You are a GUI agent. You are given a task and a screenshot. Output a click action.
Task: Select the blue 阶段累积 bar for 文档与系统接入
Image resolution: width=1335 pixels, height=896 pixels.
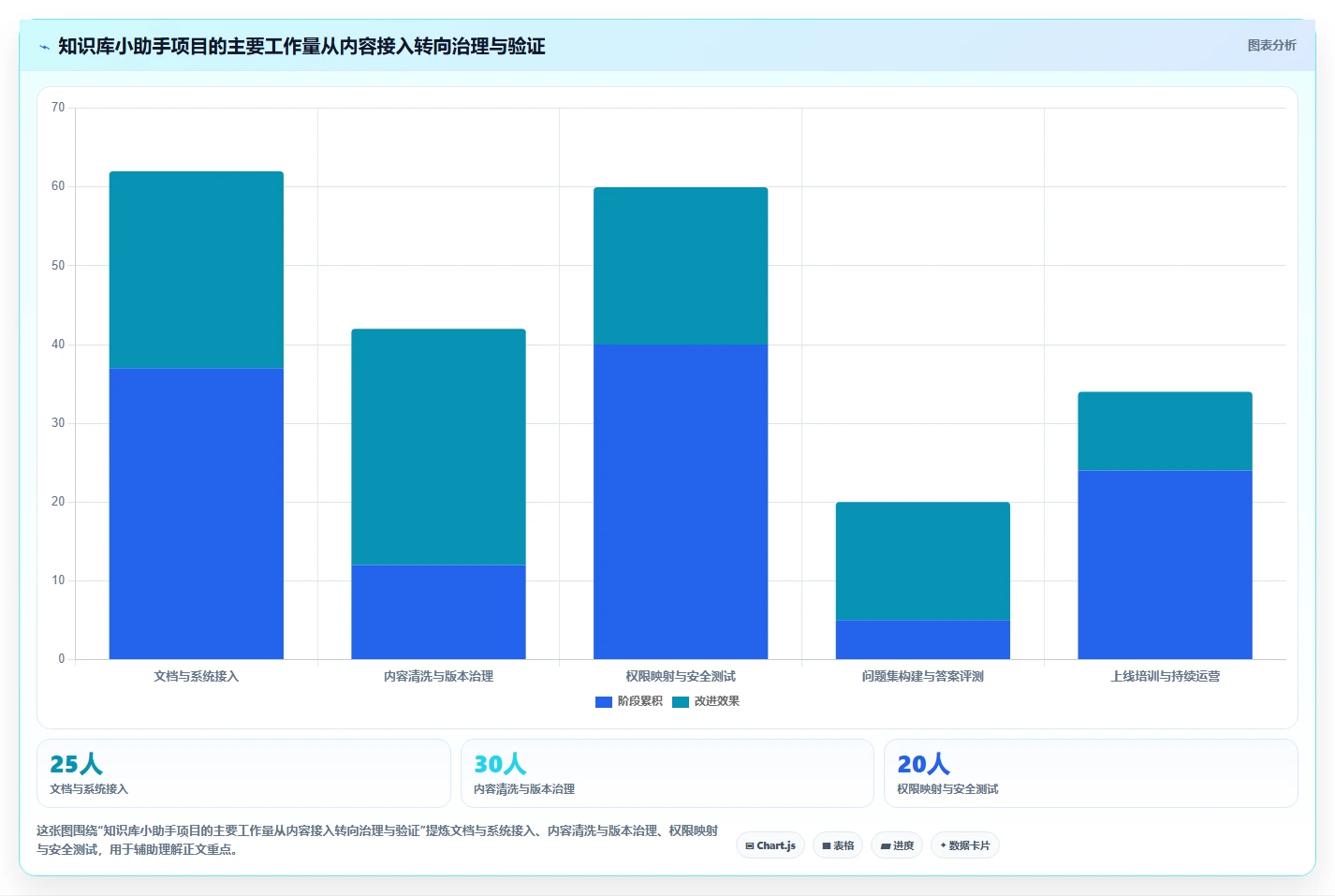tap(197, 513)
